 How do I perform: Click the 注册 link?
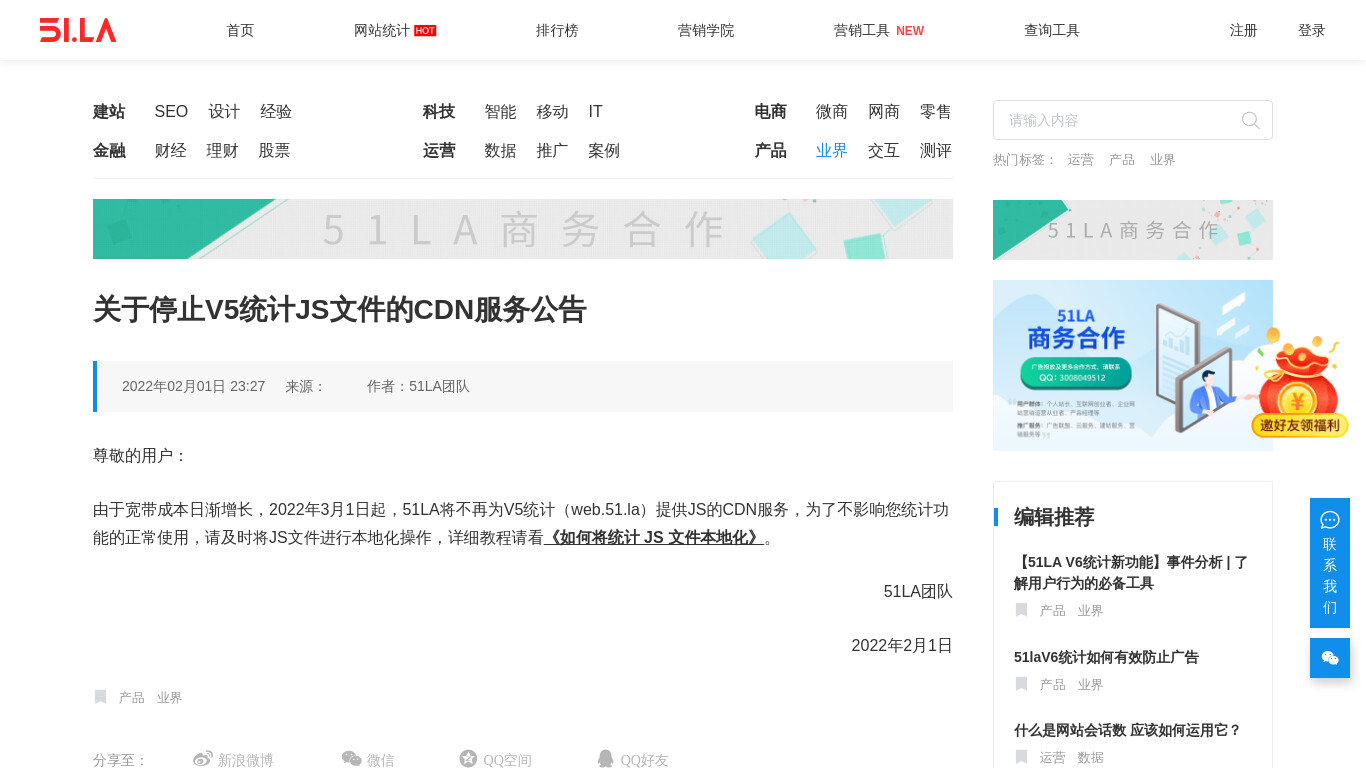(x=1244, y=30)
